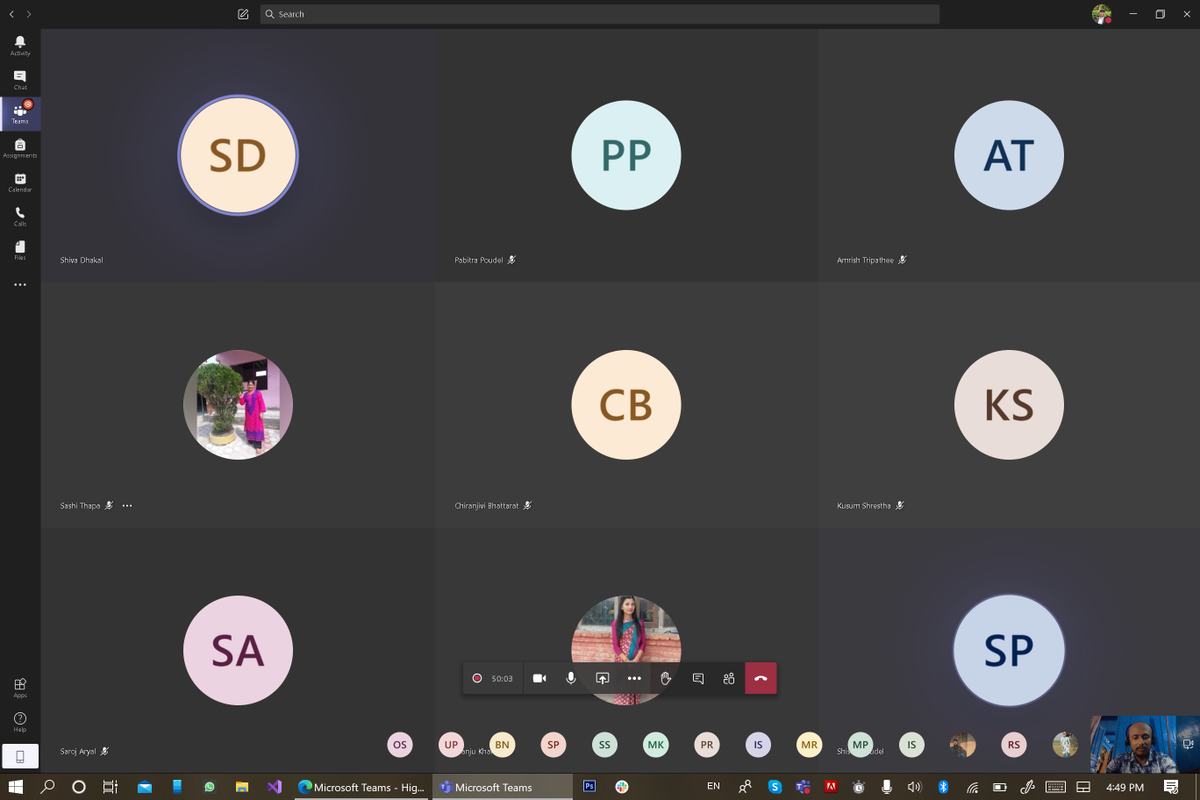Go back using the back arrow
1200x800 pixels.
tap(12, 14)
